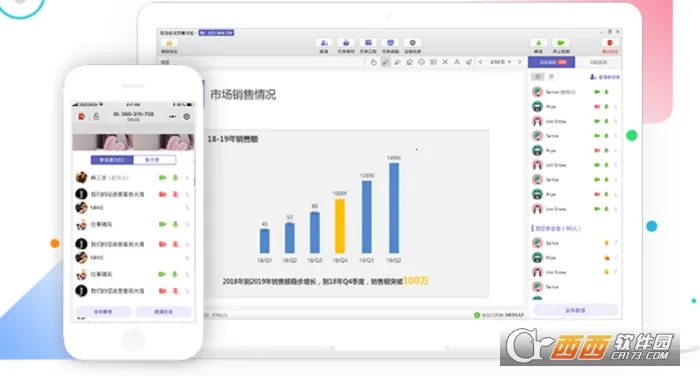This screenshot has width=700, height=376.
Task: Click the 149W value label on chart
Action: coord(394,158)
